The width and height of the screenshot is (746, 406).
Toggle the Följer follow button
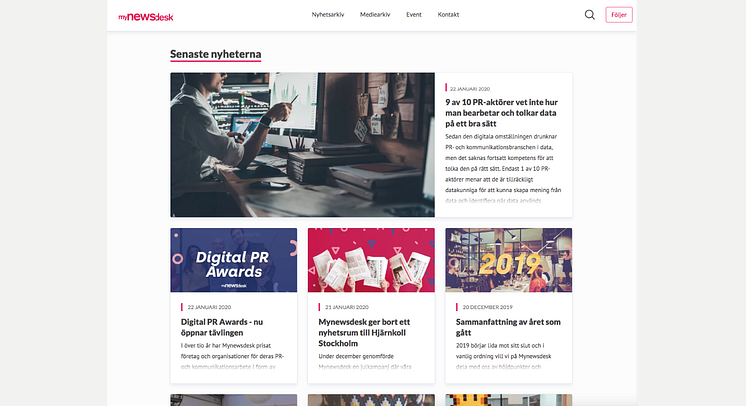click(618, 15)
